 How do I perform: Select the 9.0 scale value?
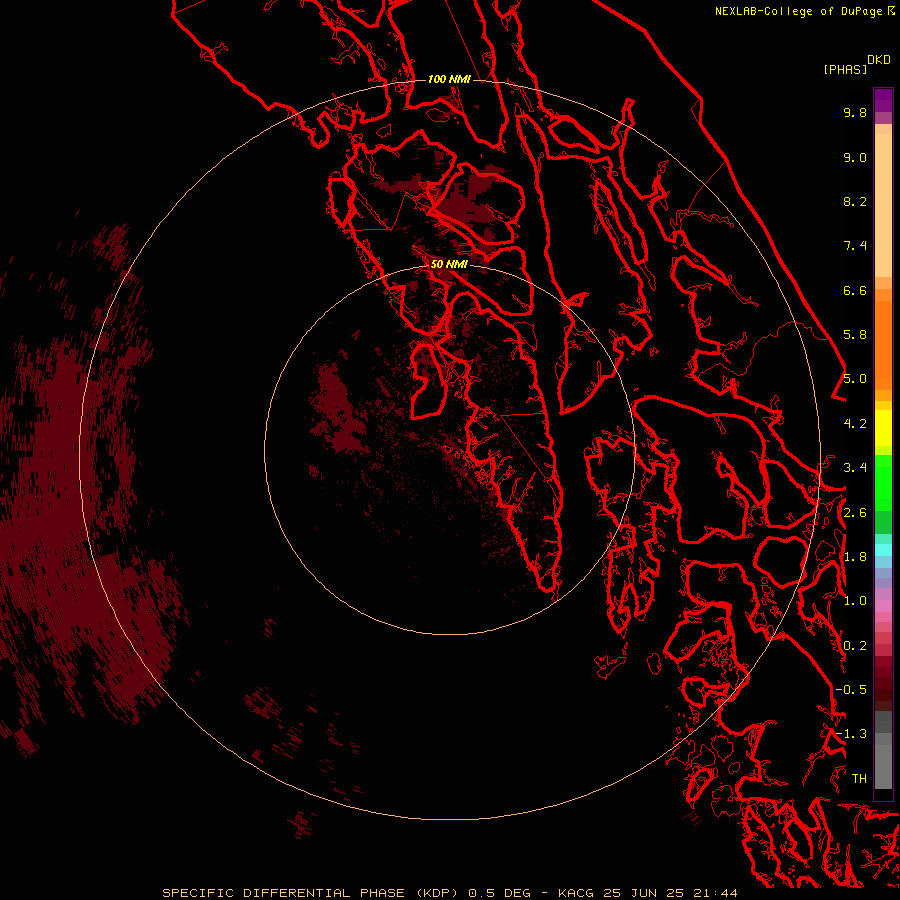[x=855, y=157]
